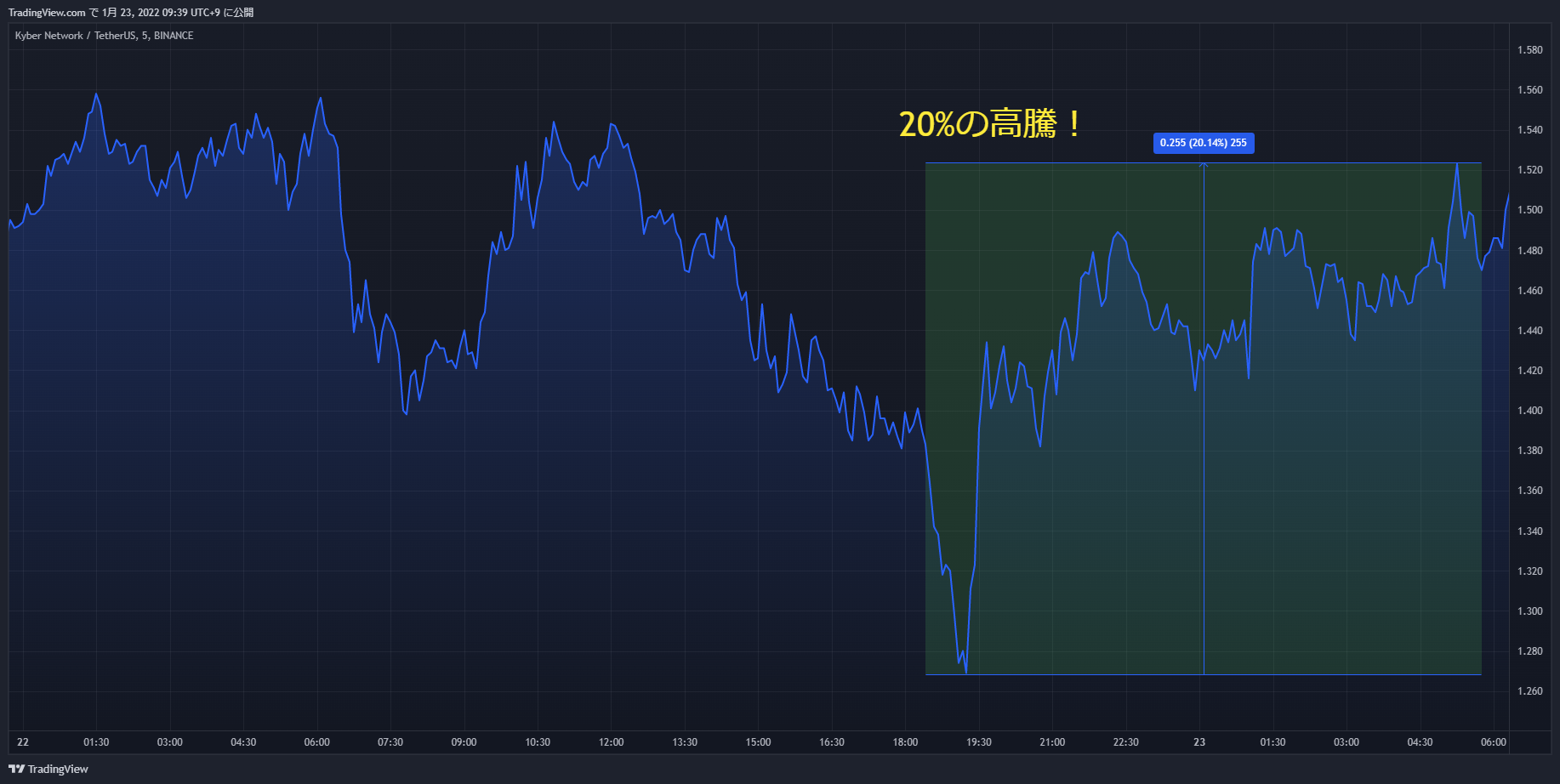Click the 22 date label on time axis
The height and width of the screenshot is (784, 1560).
(23, 742)
